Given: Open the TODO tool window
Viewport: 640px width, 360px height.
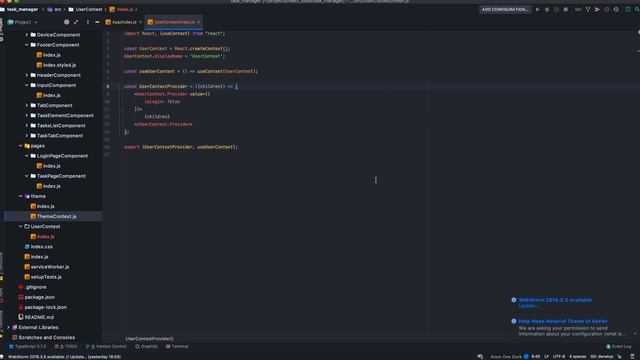Looking at the screenshot, I should click(66, 347).
